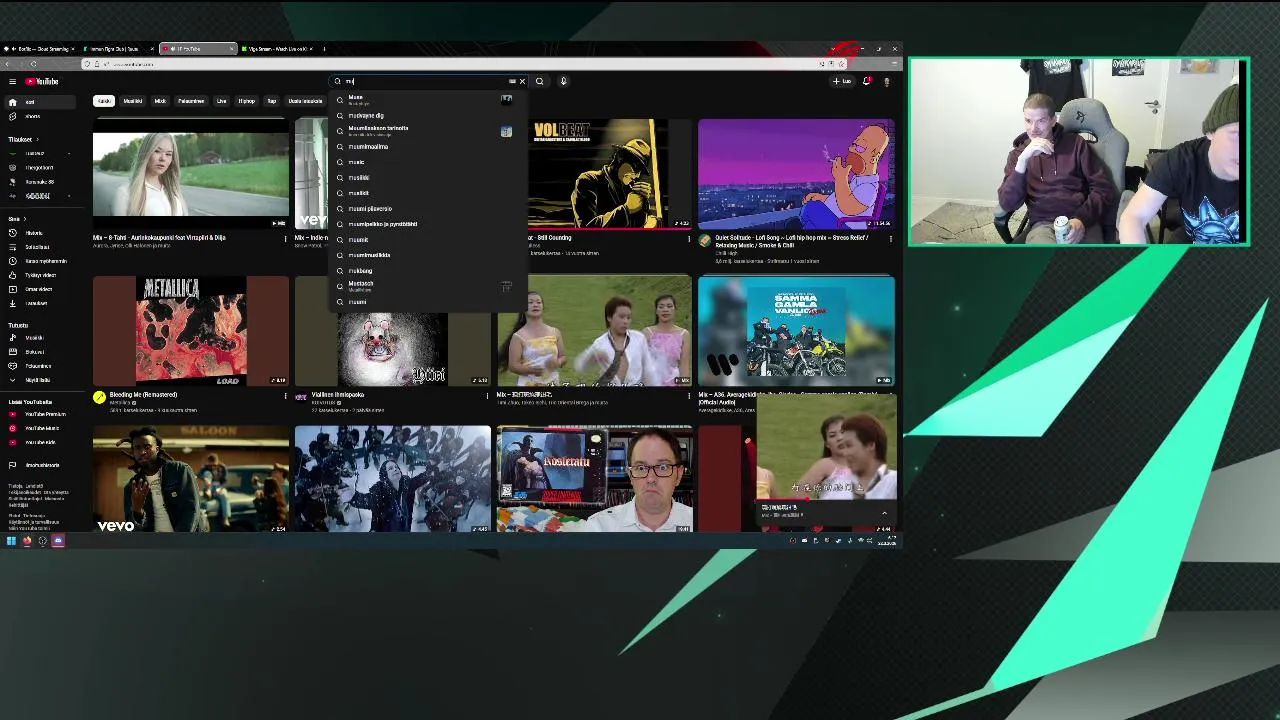The width and height of the screenshot is (1280, 720).
Task: Open more options for 8-Tahti Mix video
Action: point(285,239)
